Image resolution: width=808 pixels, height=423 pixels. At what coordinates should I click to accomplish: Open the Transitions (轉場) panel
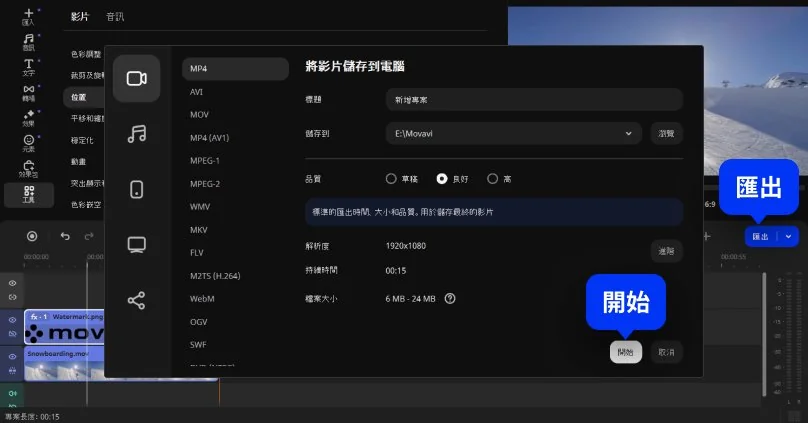pyautogui.click(x=28, y=93)
